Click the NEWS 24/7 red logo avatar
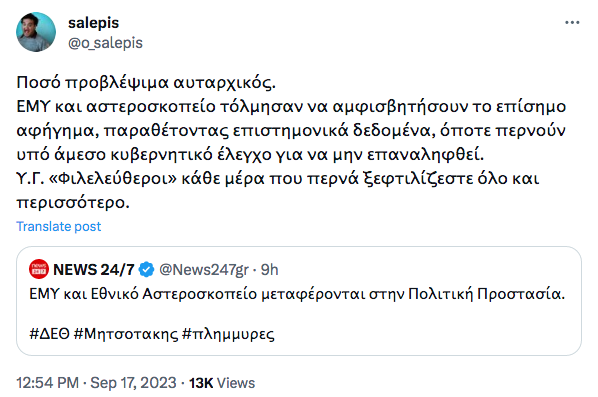The image size is (598, 397). click(39, 269)
